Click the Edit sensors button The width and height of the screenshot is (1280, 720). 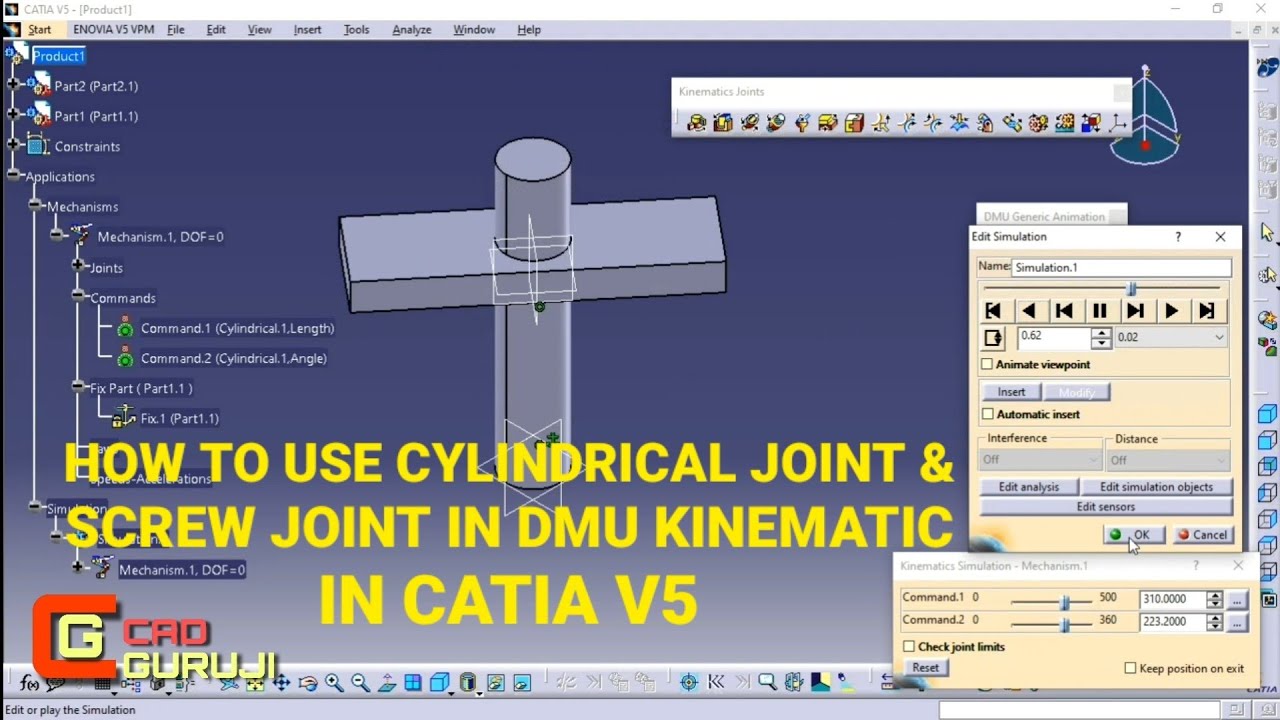pyautogui.click(x=1105, y=507)
